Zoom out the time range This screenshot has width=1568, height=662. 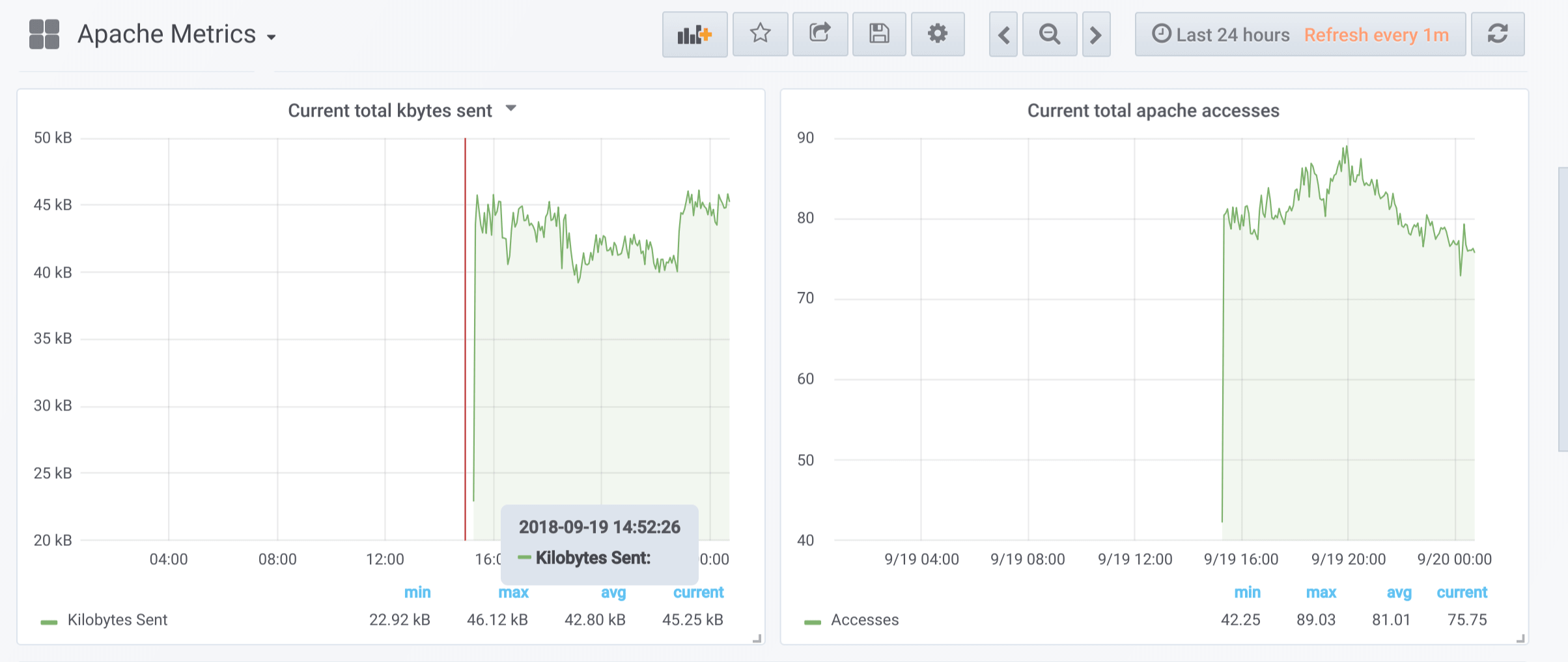[1049, 35]
